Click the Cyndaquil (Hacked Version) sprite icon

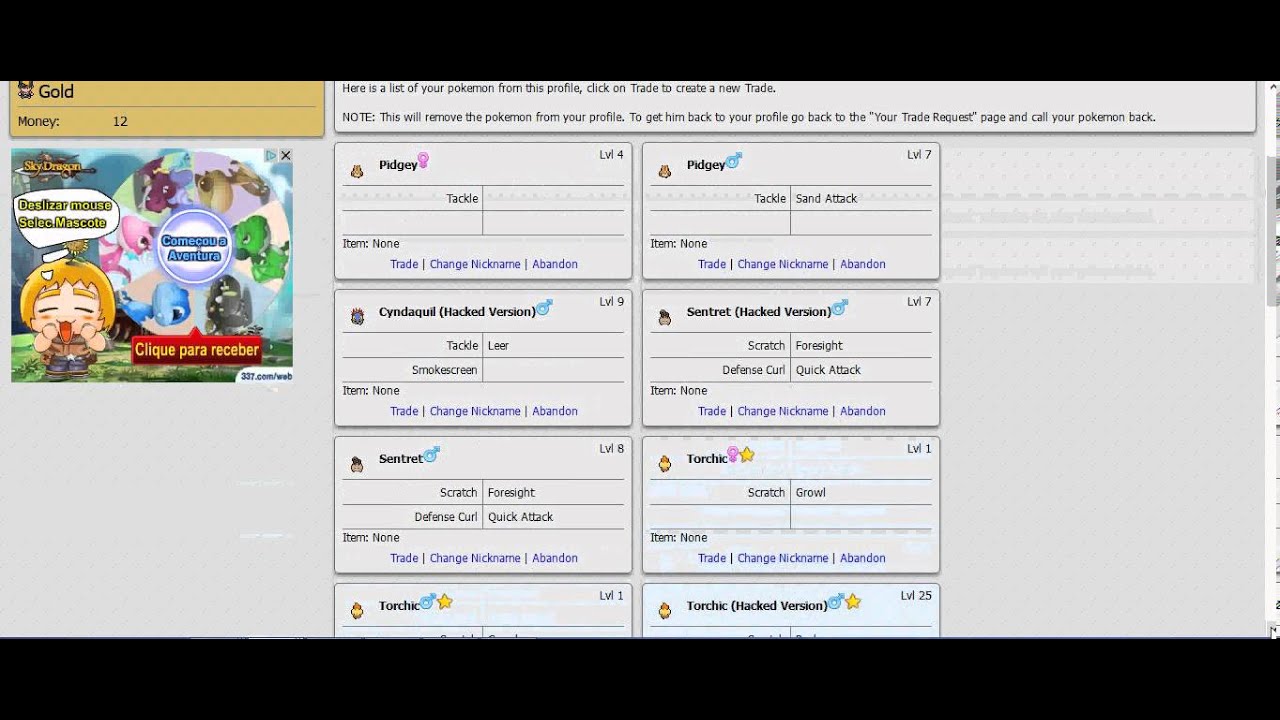click(x=357, y=317)
